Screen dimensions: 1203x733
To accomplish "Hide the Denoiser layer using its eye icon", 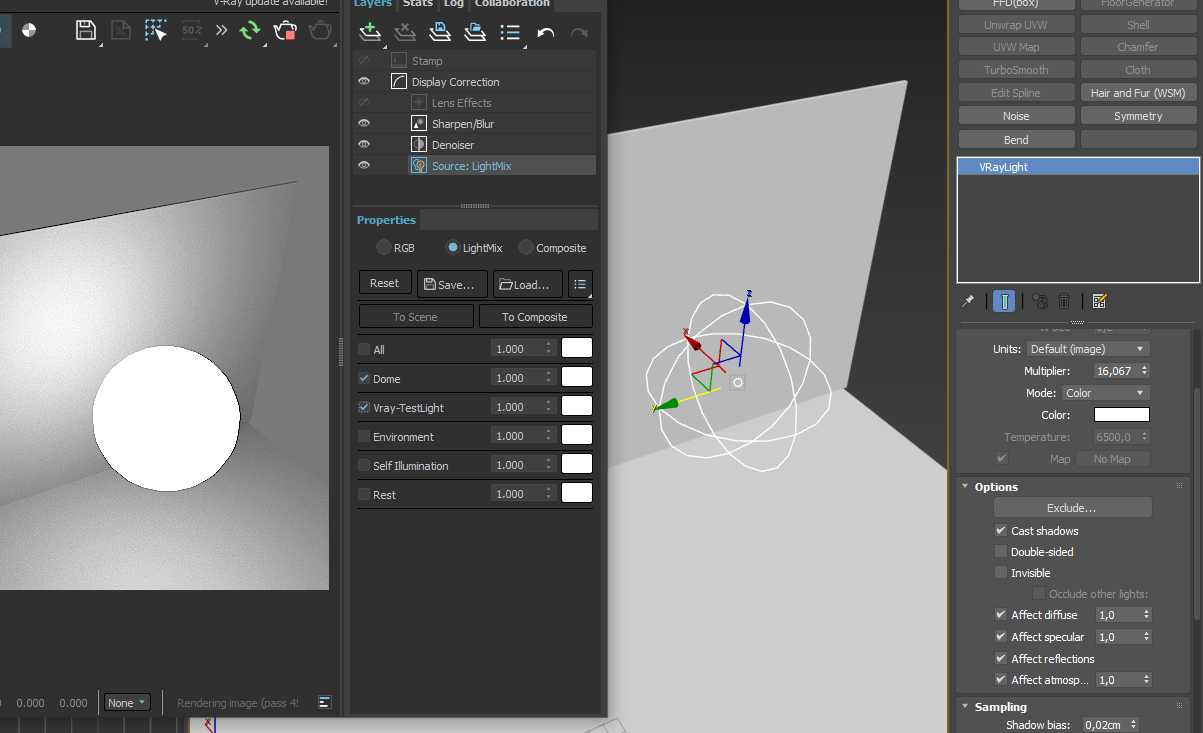I will [x=364, y=145].
